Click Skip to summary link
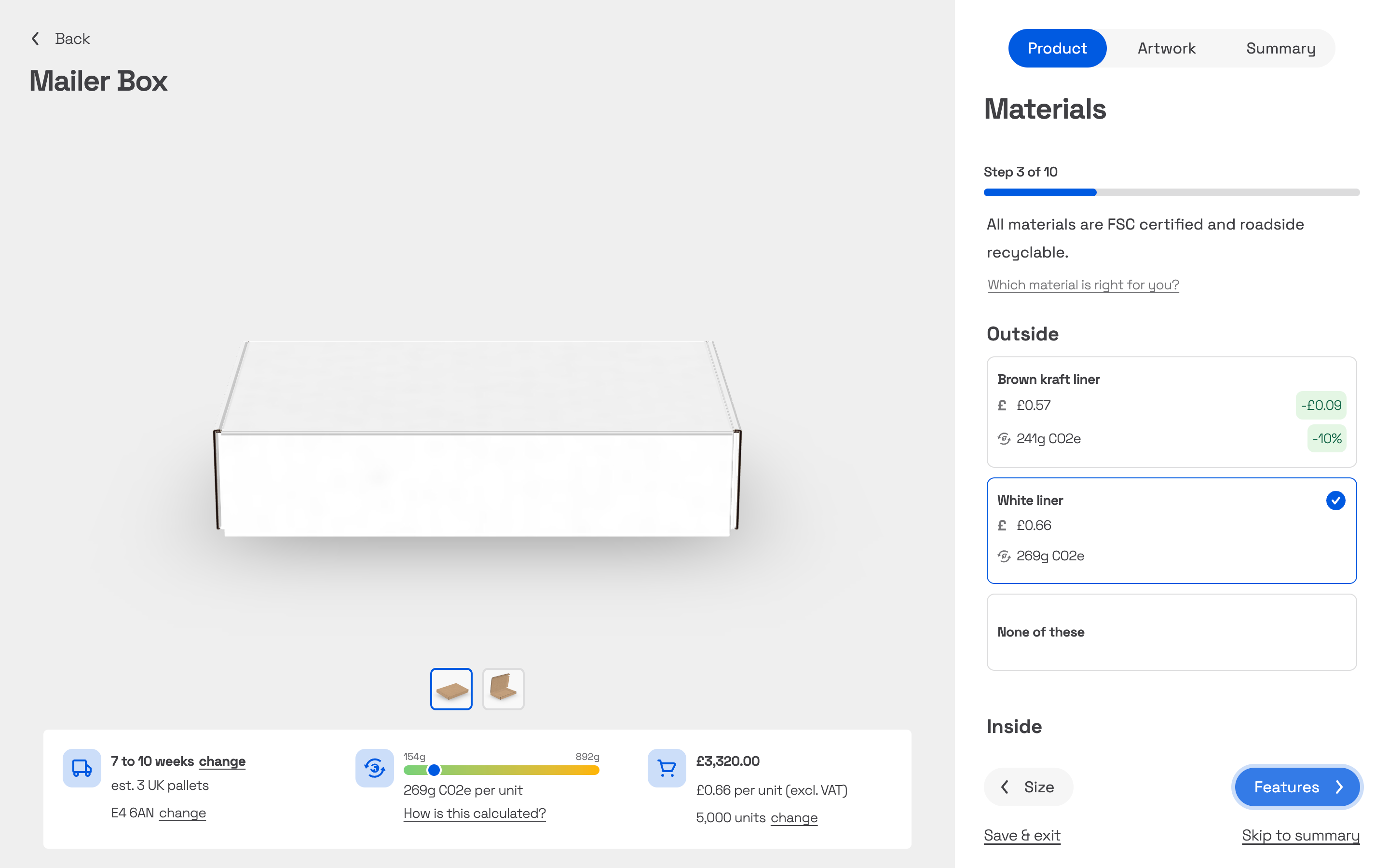This screenshot has height=868, width=1389. point(1300,835)
